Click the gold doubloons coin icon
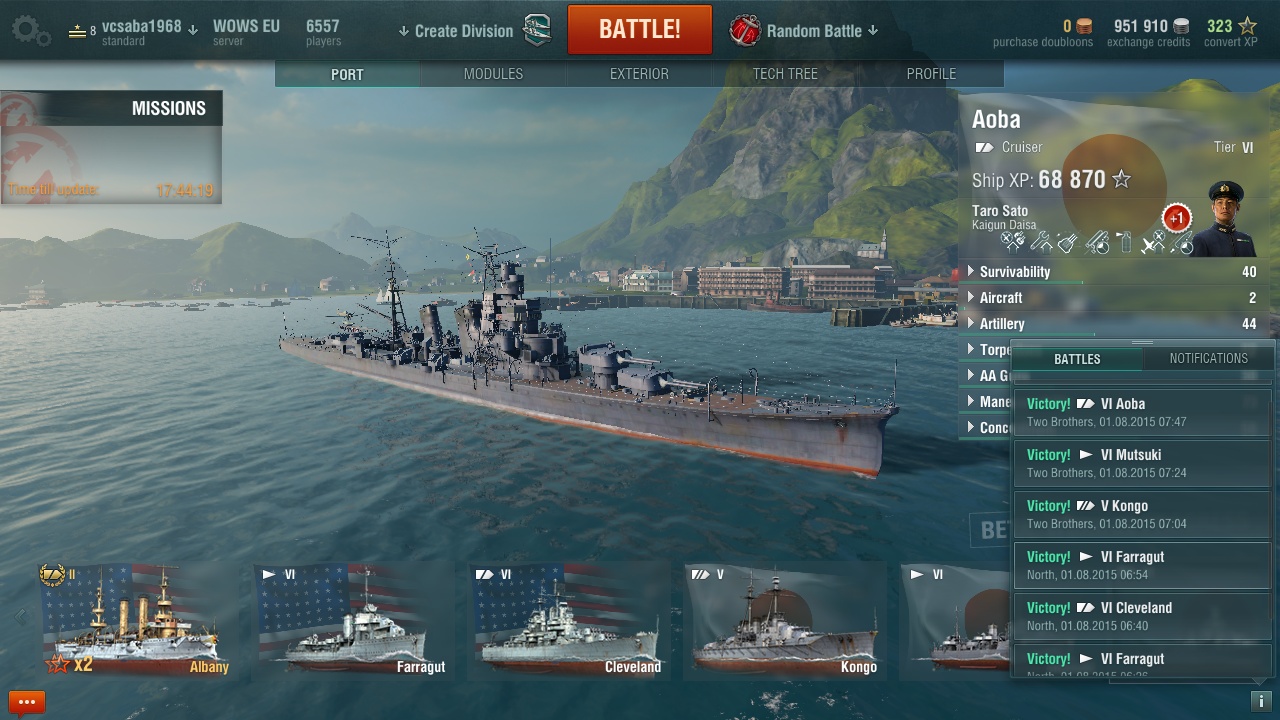 click(x=1084, y=27)
